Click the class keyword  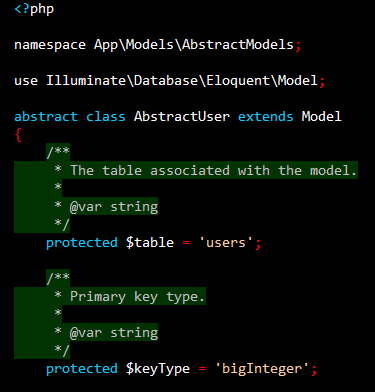coord(106,116)
